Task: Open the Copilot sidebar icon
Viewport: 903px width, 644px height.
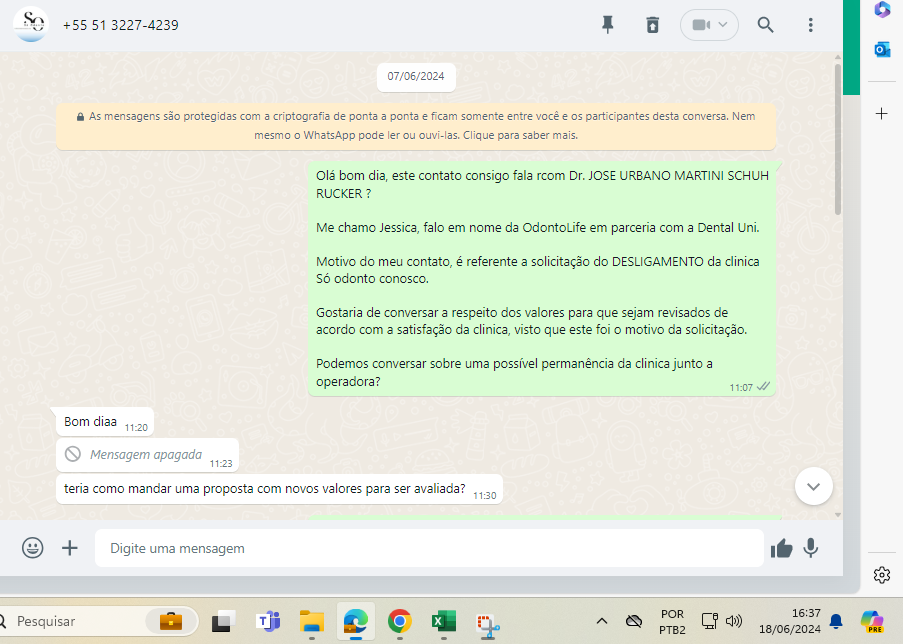Action: pos(882,10)
